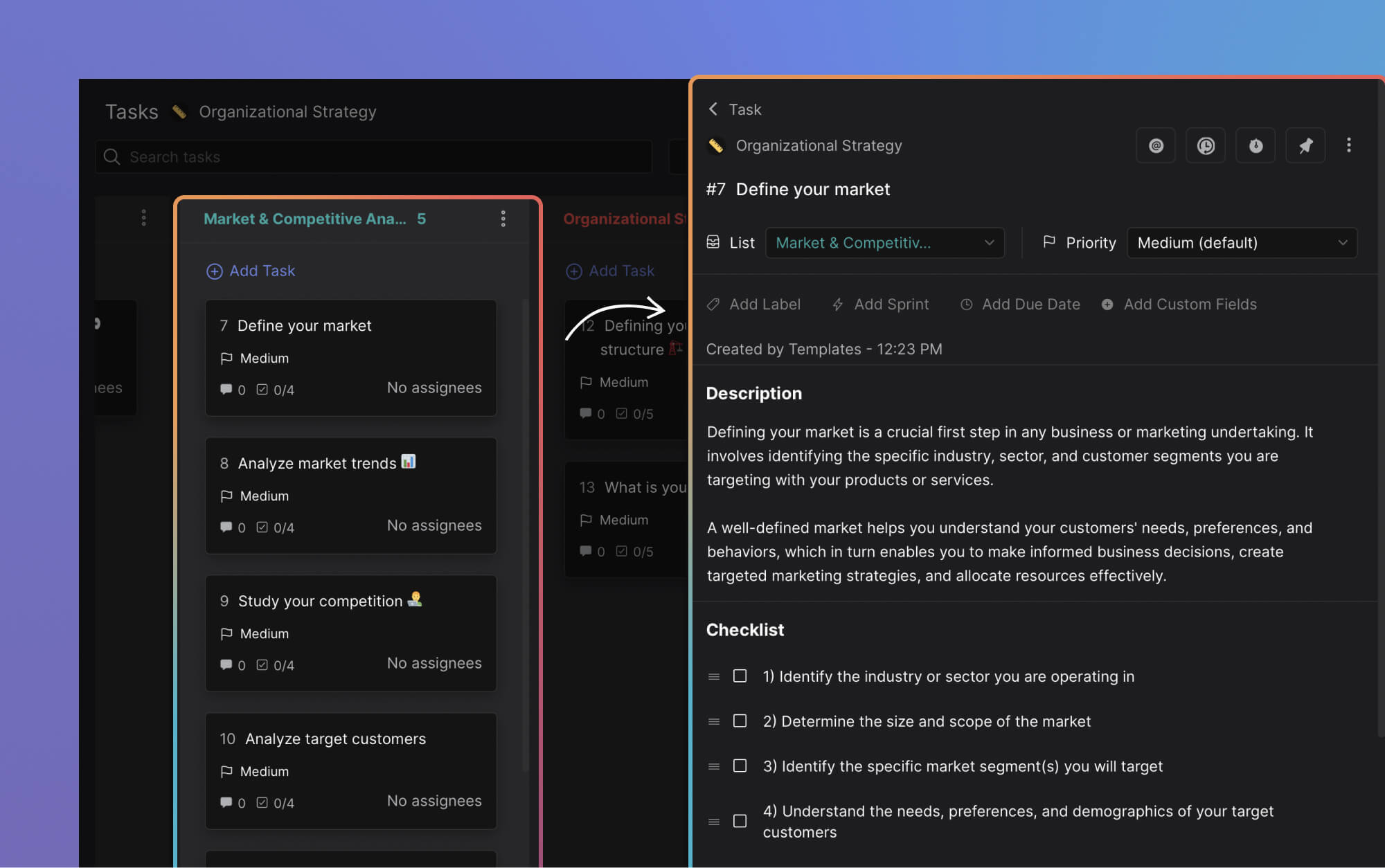Expand Priority dropdown Medium (default)
This screenshot has width=1385, height=868.
coord(1242,243)
